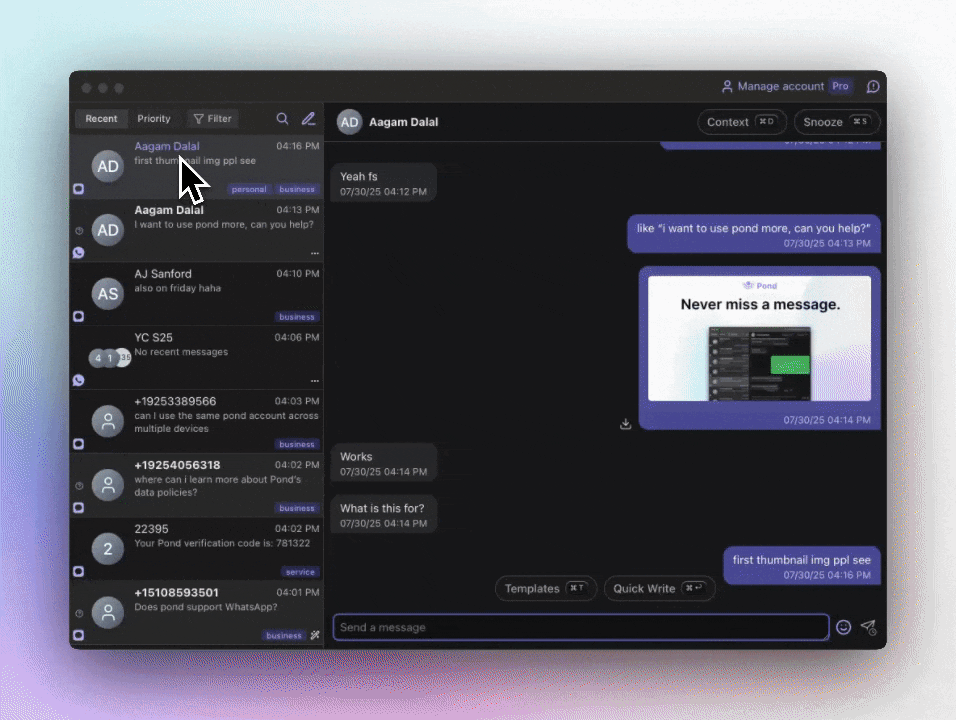Click the Aagam Dalal name in chat header
The image size is (956, 720).
pyautogui.click(x=404, y=122)
